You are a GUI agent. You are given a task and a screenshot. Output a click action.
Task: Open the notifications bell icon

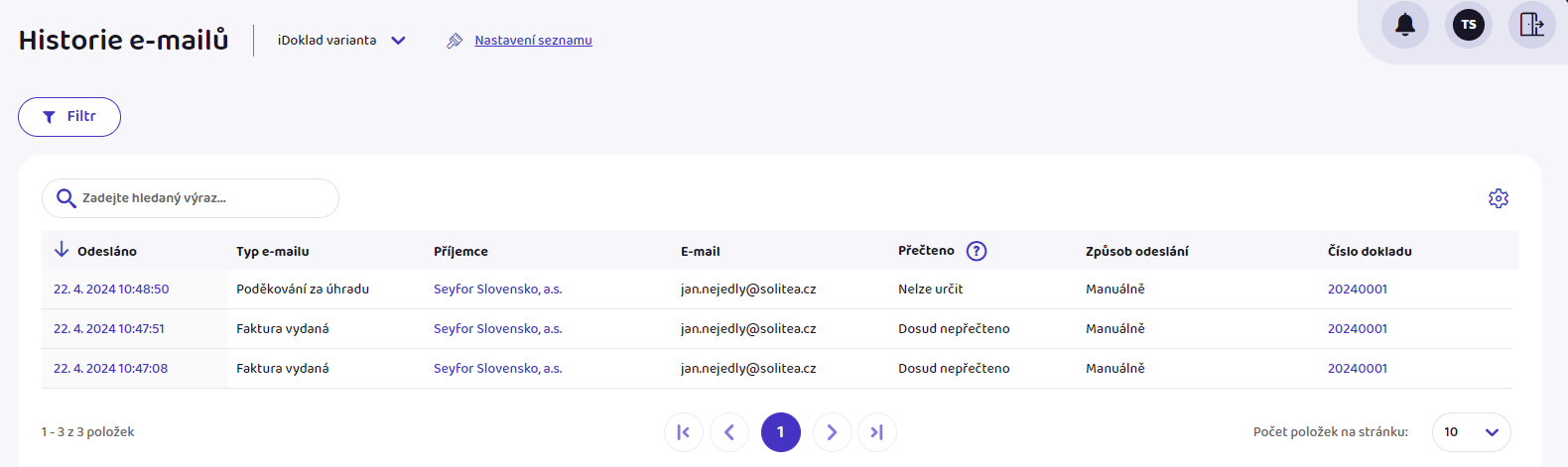[x=1405, y=25]
